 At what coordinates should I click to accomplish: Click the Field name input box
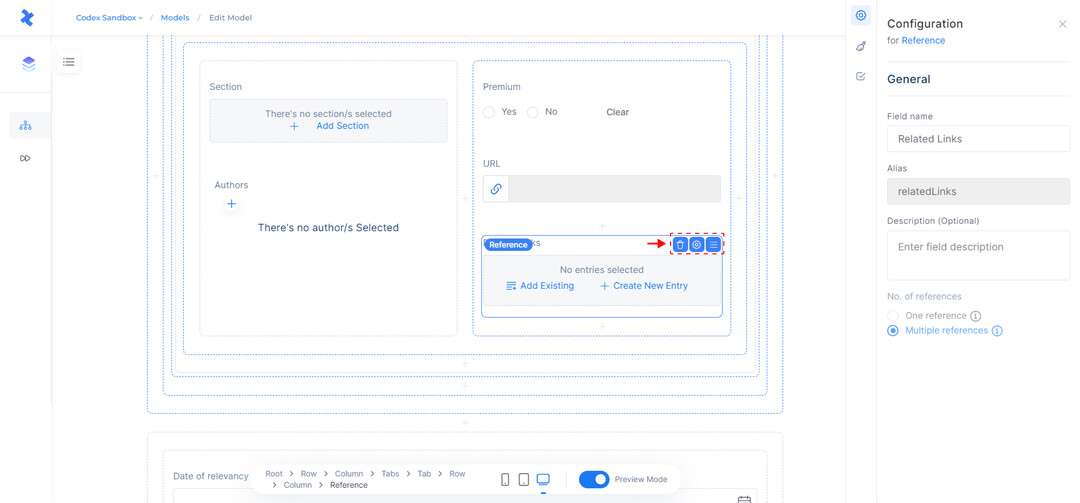click(977, 139)
